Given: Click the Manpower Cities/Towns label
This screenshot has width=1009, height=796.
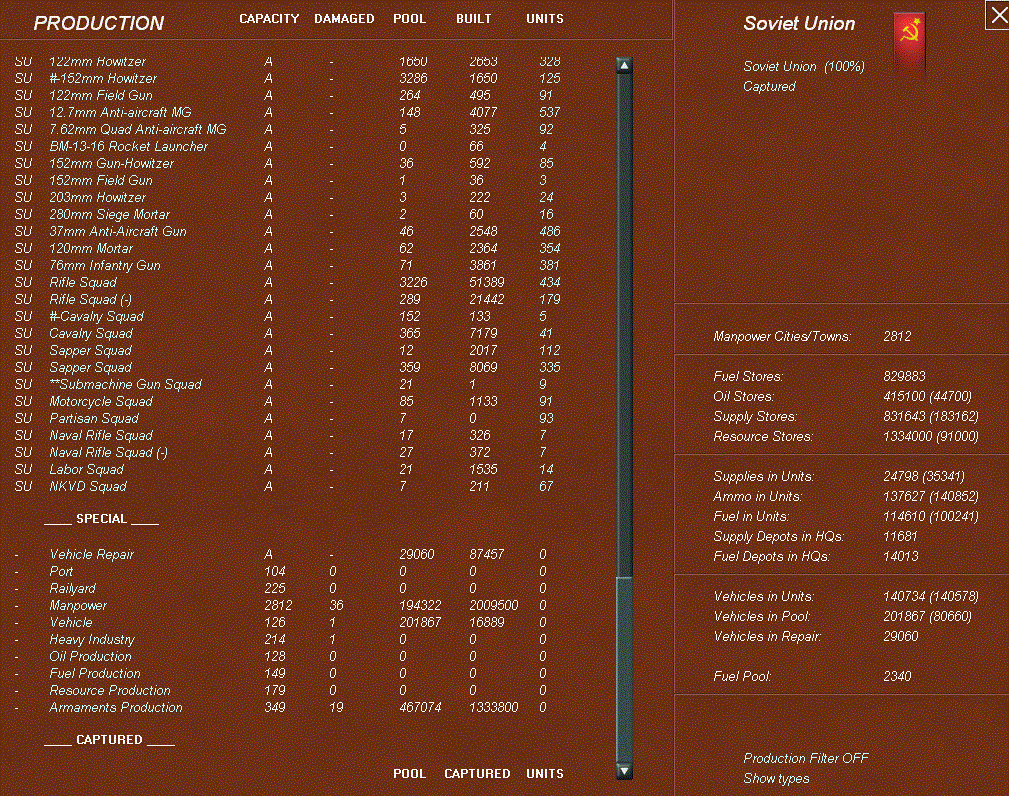Looking at the screenshot, I should coord(782,336).
